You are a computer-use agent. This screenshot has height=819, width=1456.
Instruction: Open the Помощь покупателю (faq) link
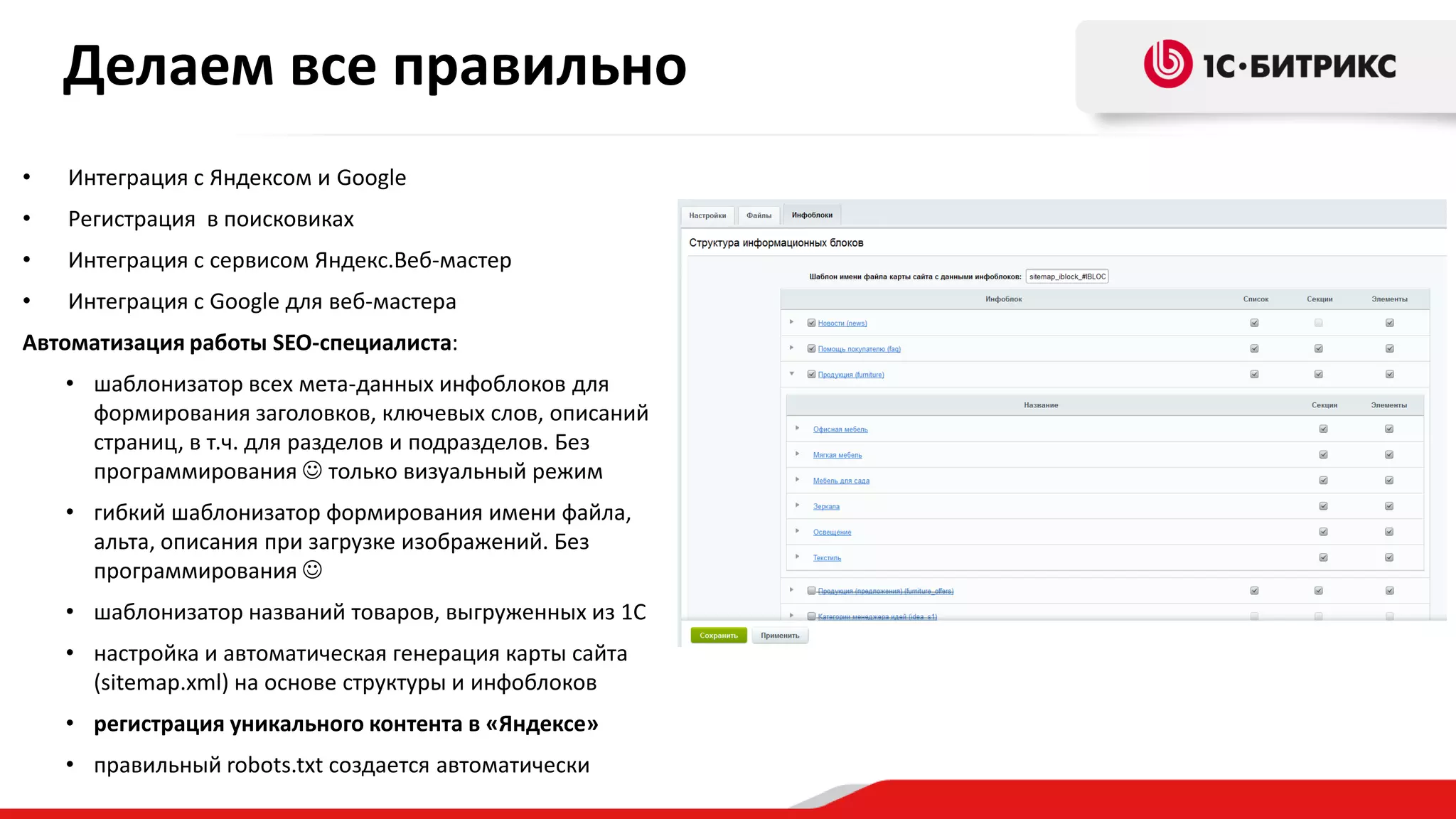pyautogui.click(x=859, y=349)
